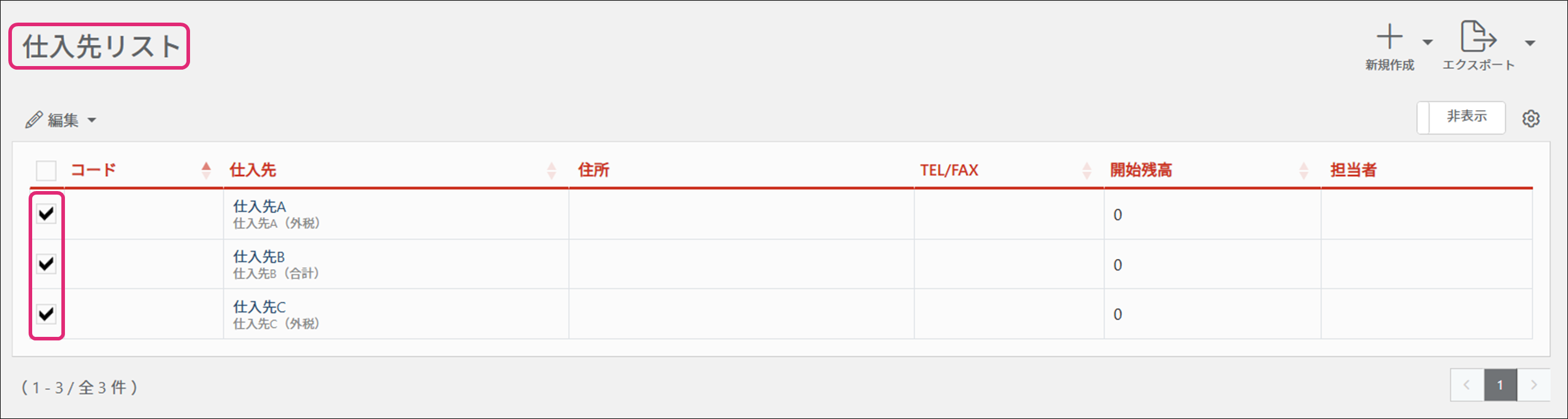1568x419 pixels.
Task: Click the エクスポート export icon
Action: [x=1478, y=37]
